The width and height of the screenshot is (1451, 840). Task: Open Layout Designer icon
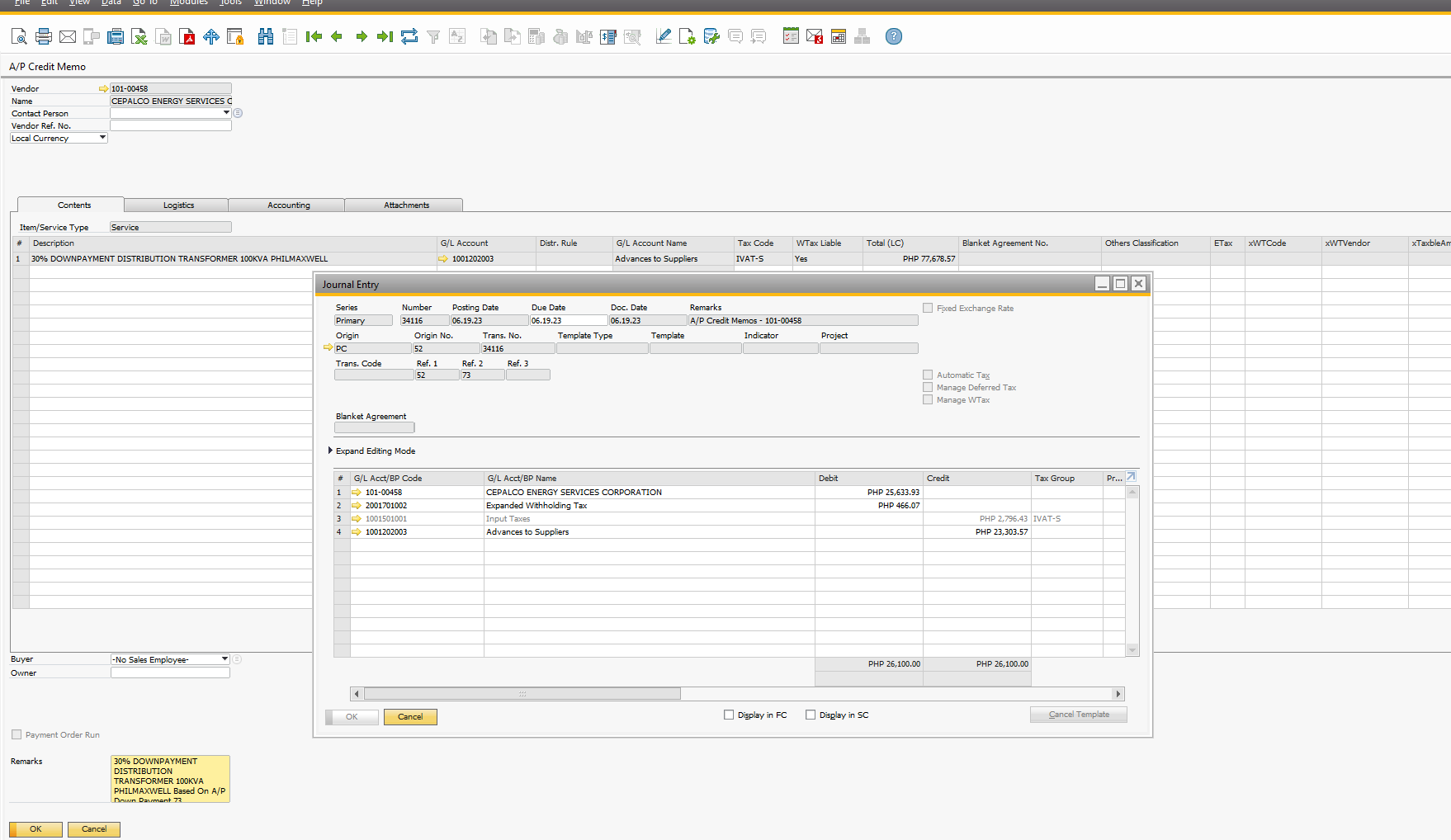[687, 36]
